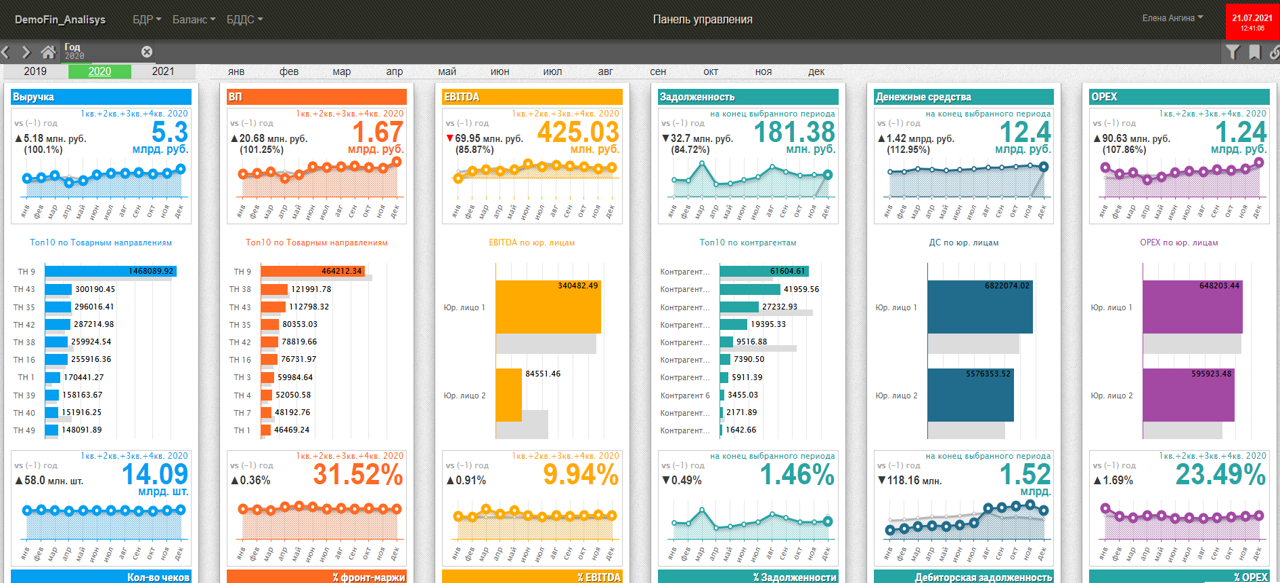Click the back navigation arrow
The height and width of the screenshot is (583, 1280).
tap(6, 52)
